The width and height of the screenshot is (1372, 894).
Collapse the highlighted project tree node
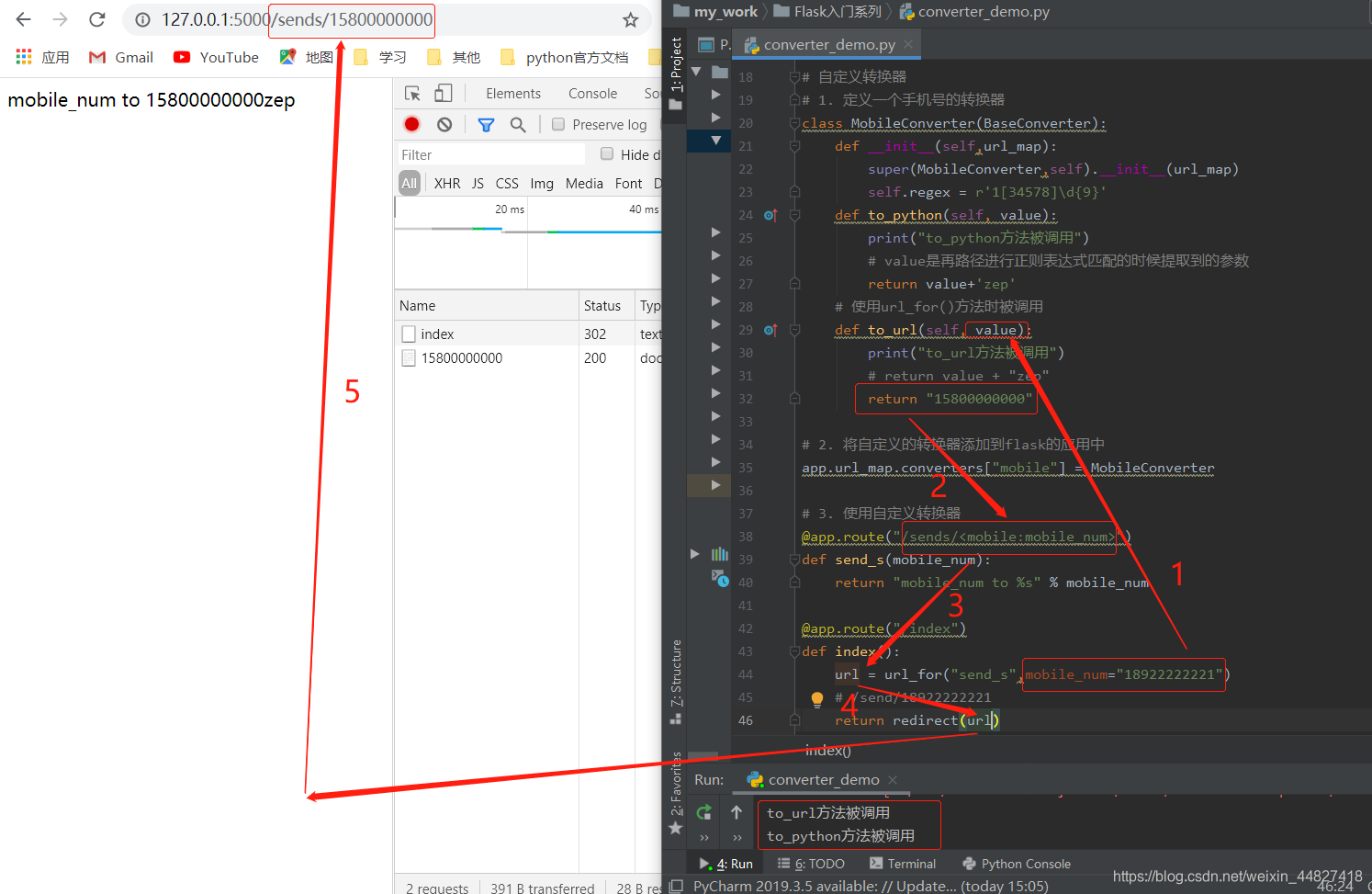pos(716,140)
